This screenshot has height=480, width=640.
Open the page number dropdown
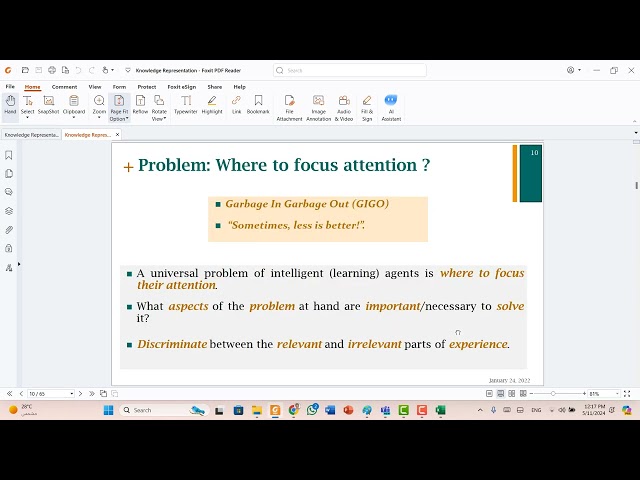[x=71, y=393]
